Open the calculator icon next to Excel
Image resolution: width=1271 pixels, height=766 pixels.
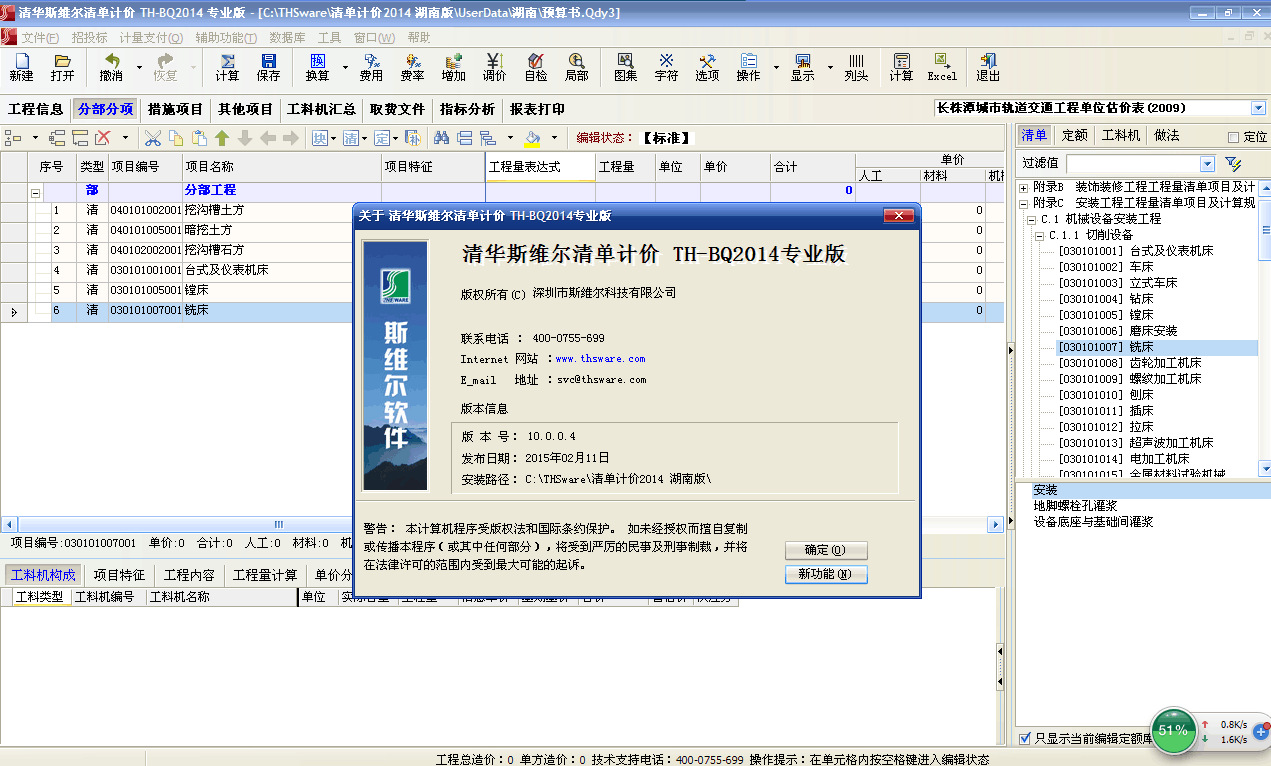(x=901, y=67)
